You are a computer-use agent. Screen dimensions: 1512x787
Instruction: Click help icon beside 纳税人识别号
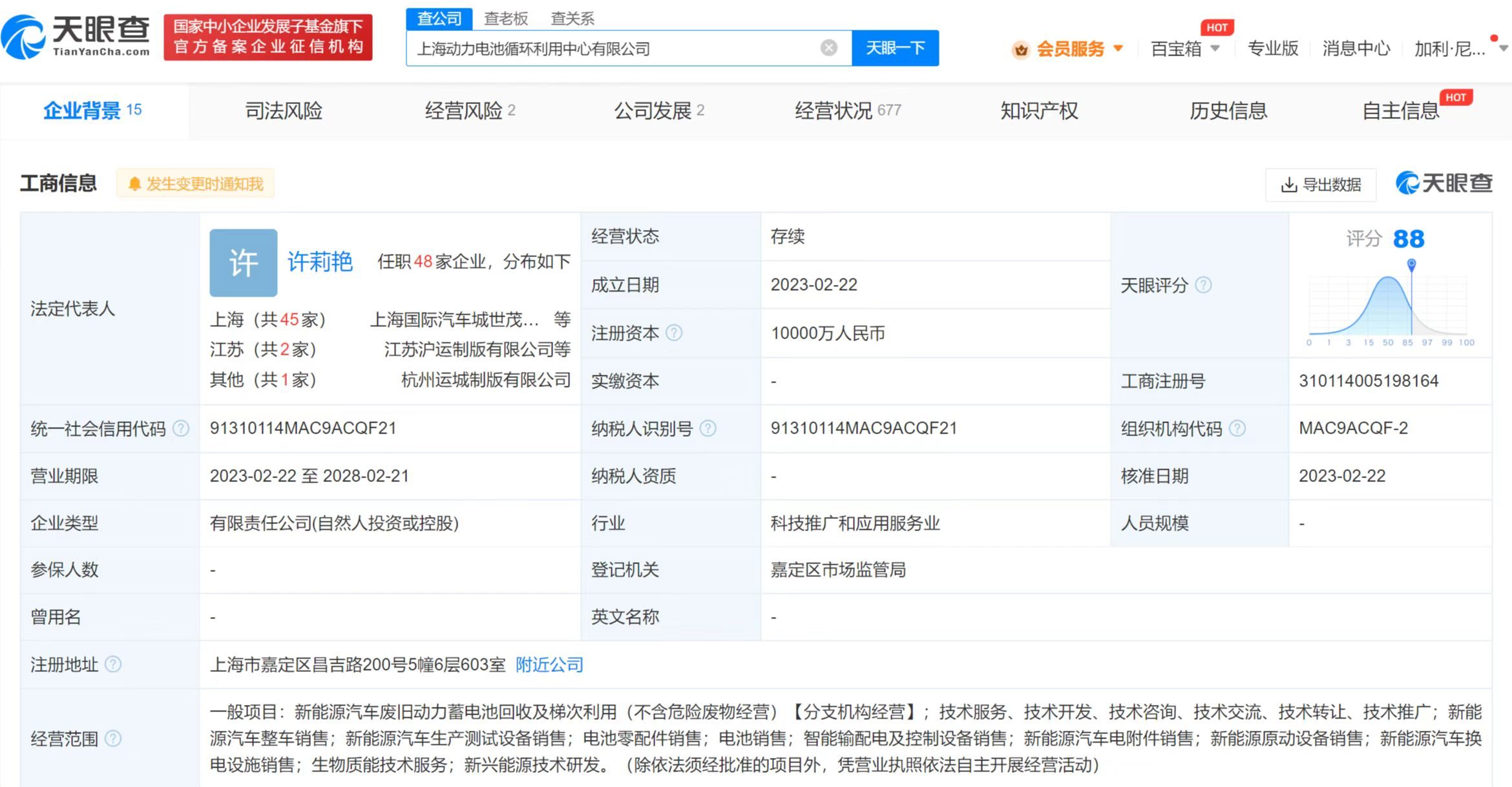click(708, 428)
